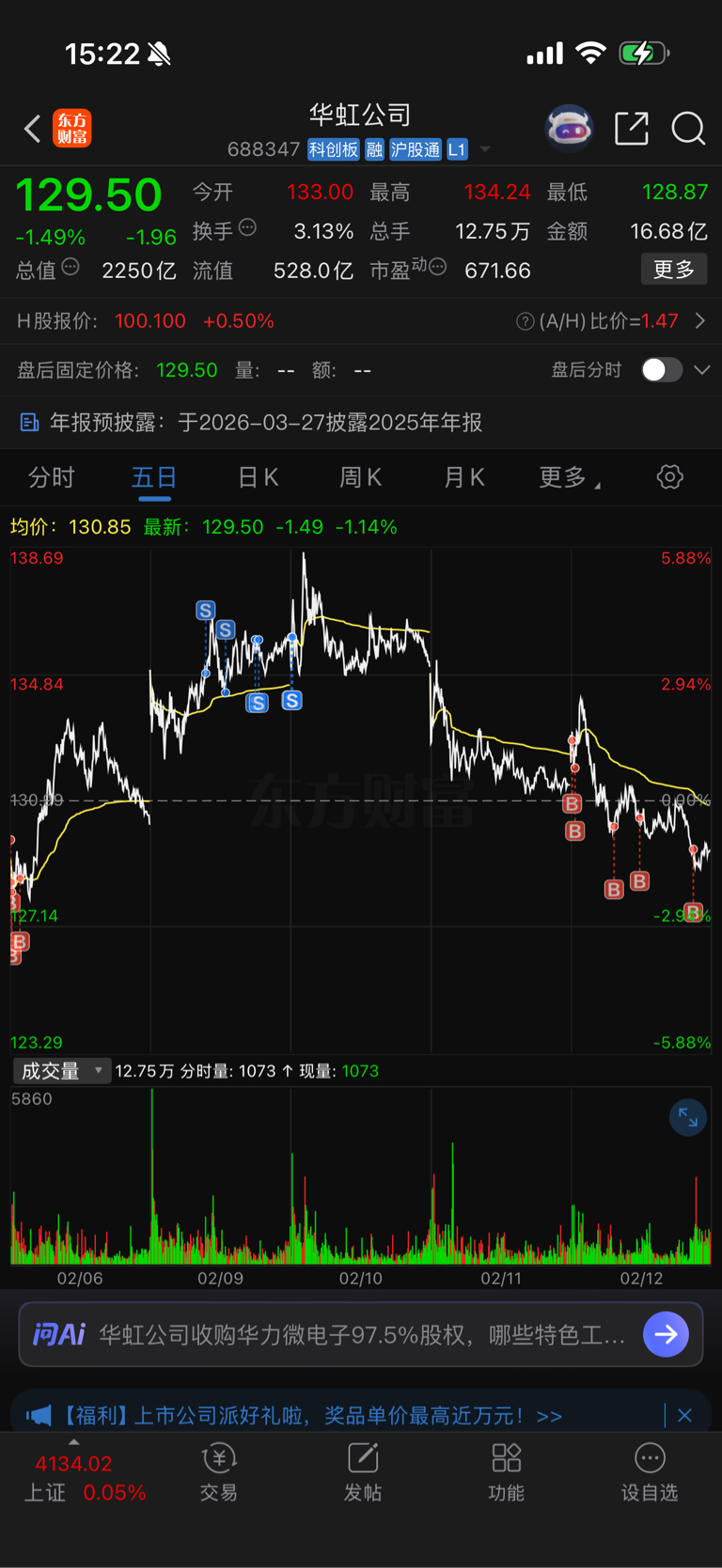Tap the back arrow icon
Viewport: 722px width, 1568px height.
point(32,129)
